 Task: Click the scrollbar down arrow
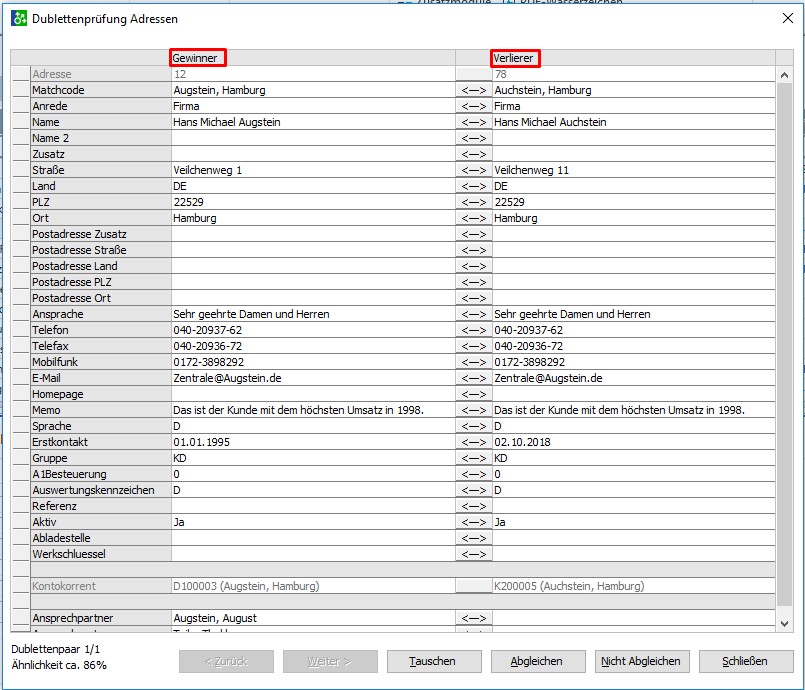point(784,624)
